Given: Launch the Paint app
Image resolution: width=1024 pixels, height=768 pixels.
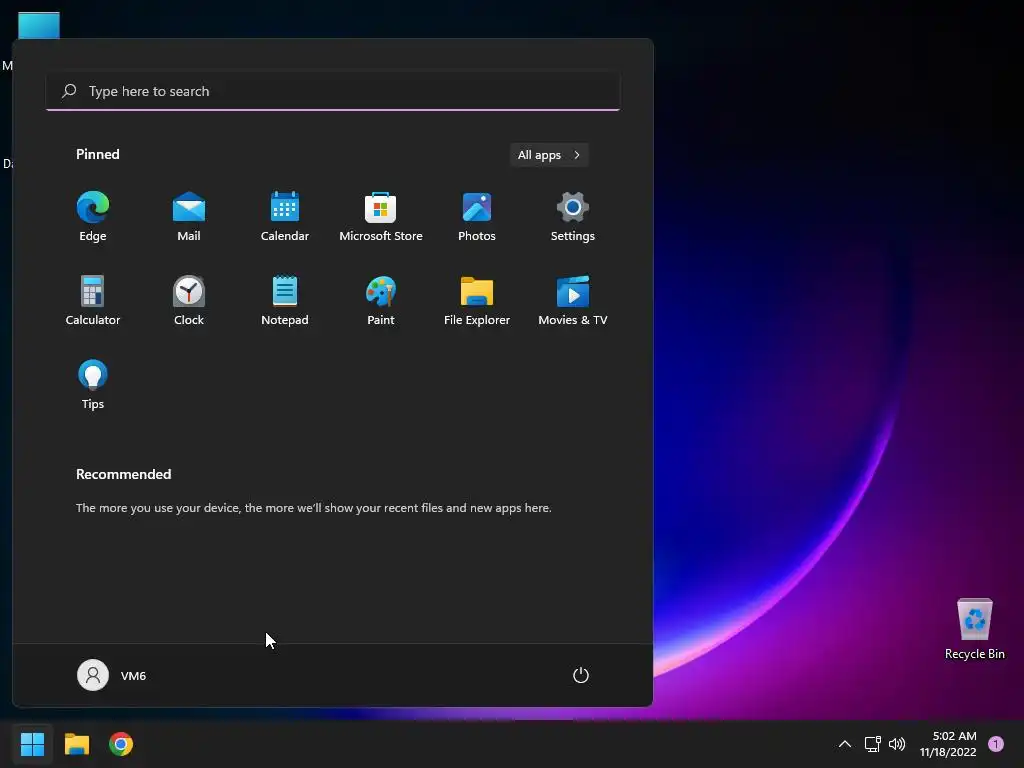Looking at the screenshot, I should coord(381,300).
